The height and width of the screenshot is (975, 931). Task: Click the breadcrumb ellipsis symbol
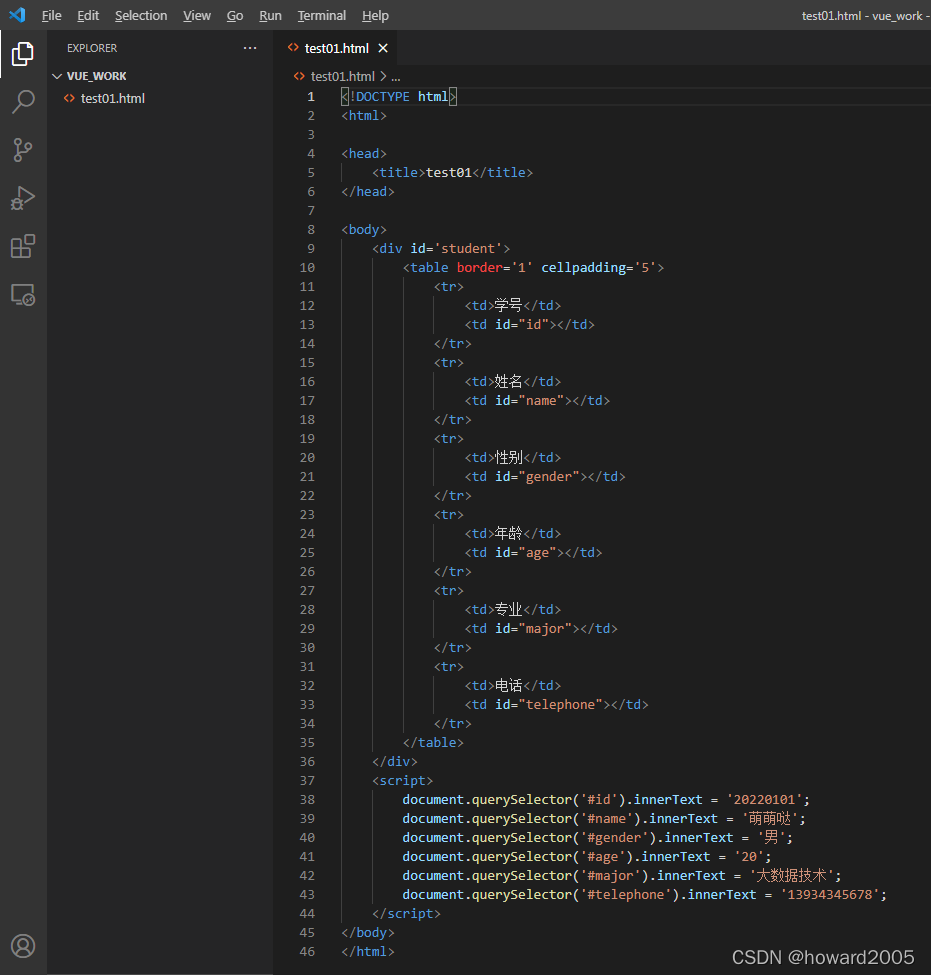tap(396, 76)
